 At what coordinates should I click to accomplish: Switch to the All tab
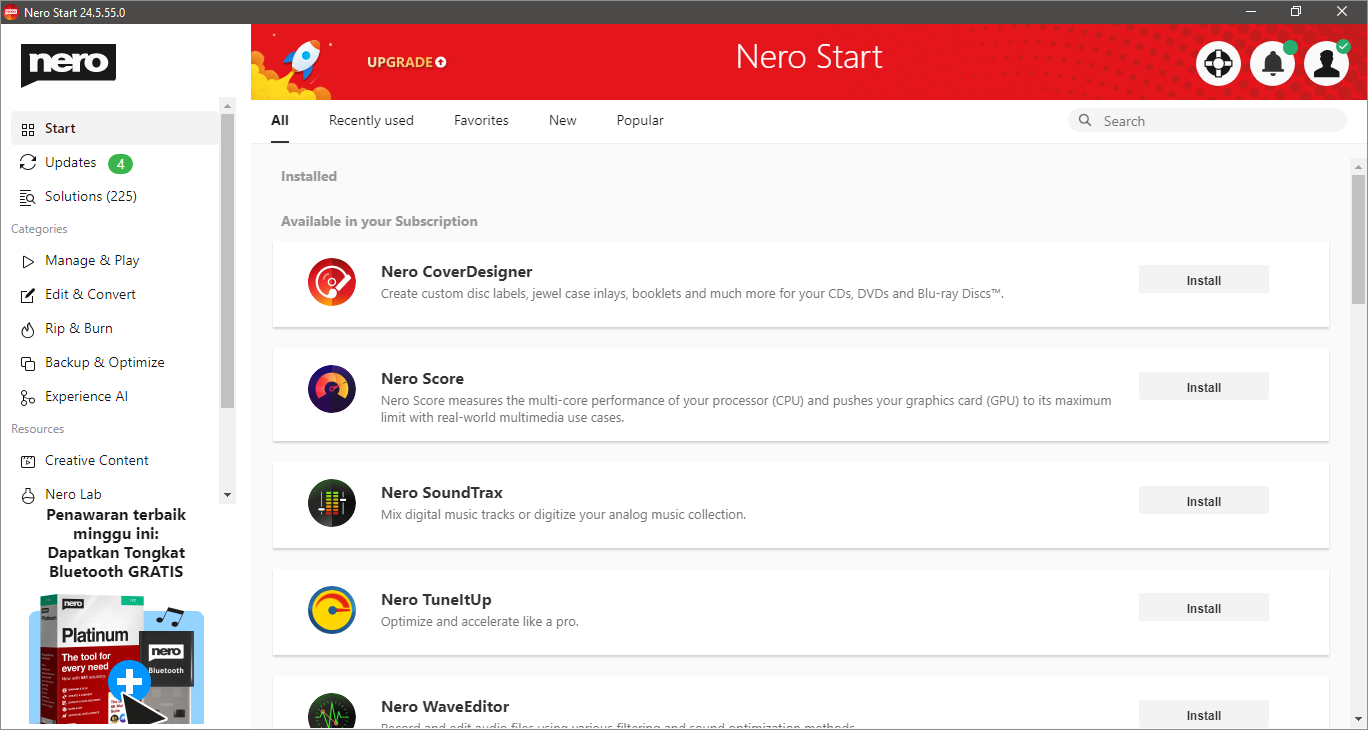click(x=280, y=120)
